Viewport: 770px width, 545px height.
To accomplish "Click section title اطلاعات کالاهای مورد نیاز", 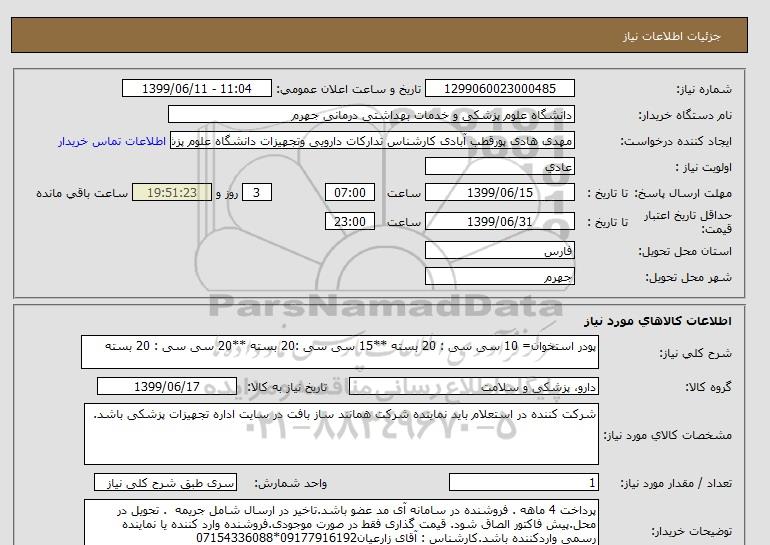I will coord(658,321).
